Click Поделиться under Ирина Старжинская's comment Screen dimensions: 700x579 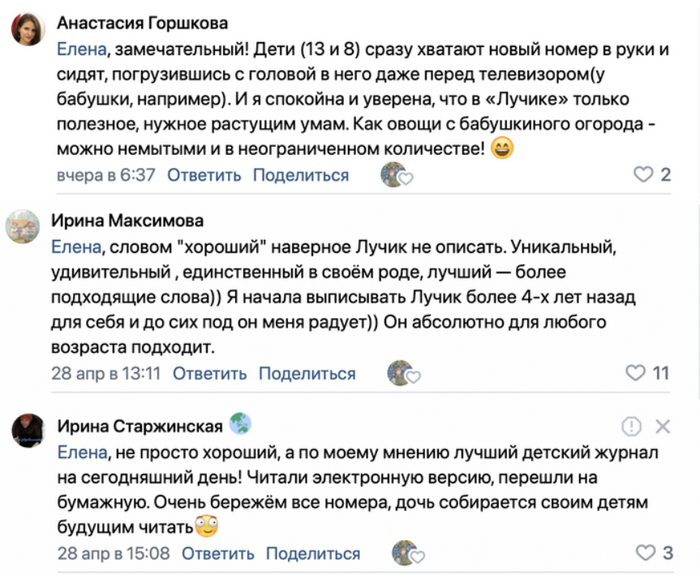coord(312,553)
